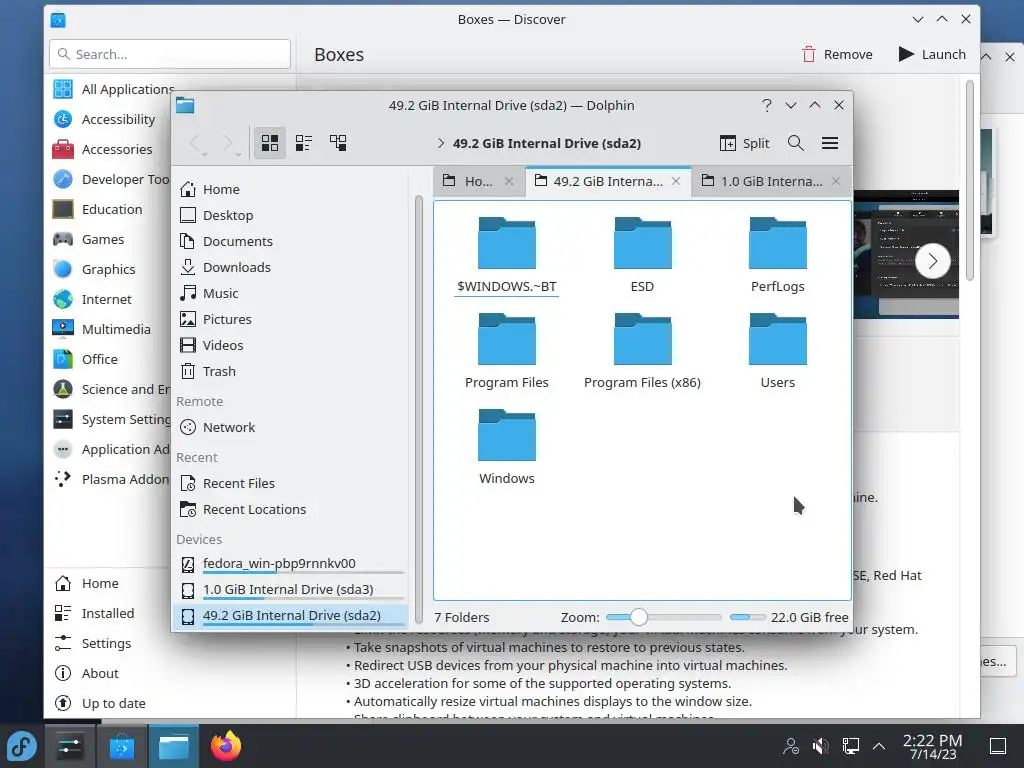The height and width of the screenshot is (768, 1024).
Task: Open Home in Dolphin places panel
Action: pyautogui.click(x=293, y=189)
